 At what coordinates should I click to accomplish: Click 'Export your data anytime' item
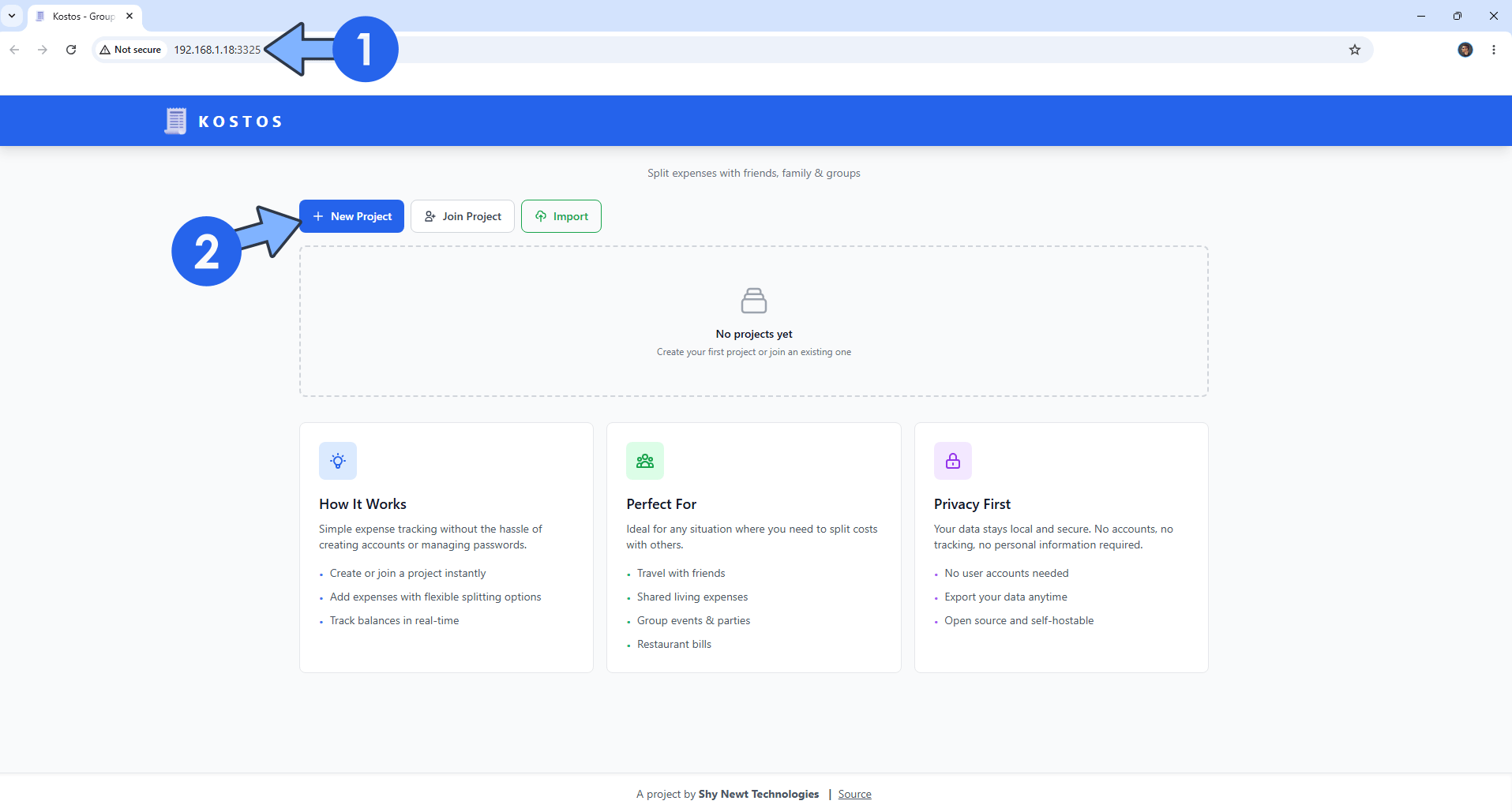1006,597
